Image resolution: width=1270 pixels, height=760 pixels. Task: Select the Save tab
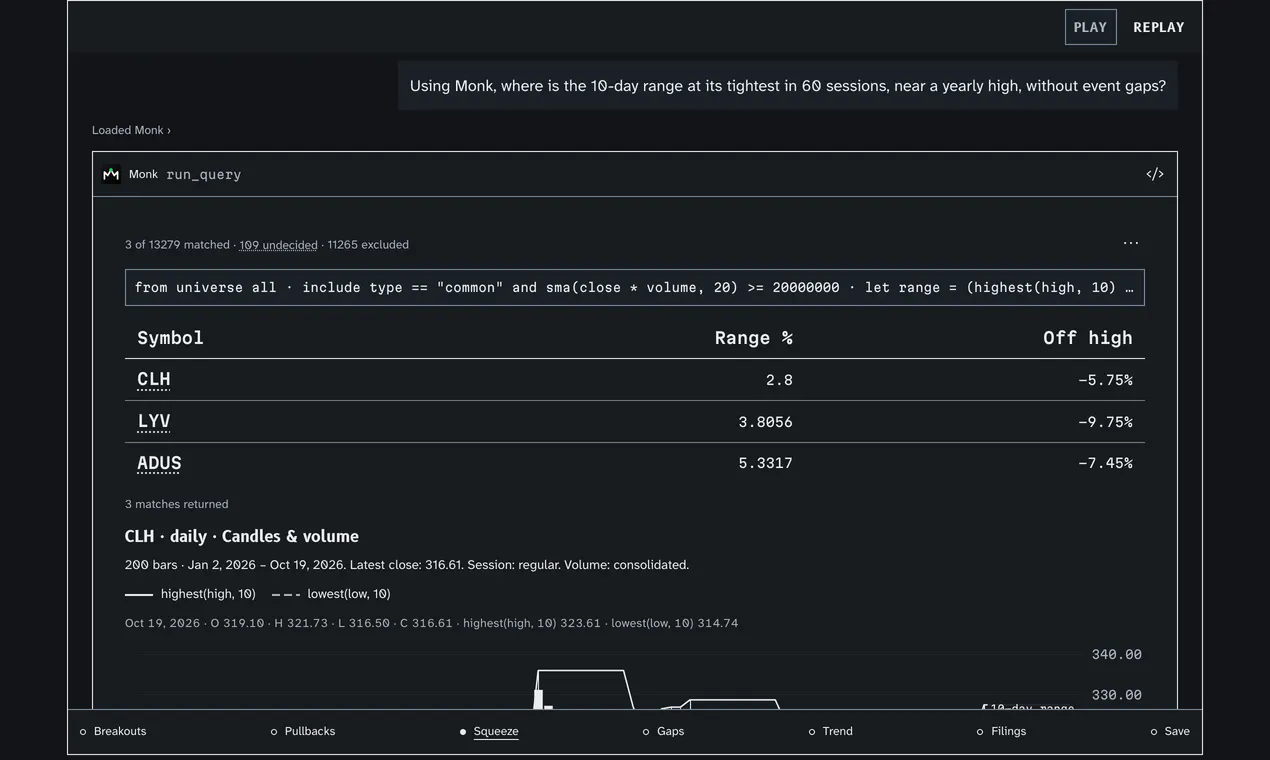1171,732
